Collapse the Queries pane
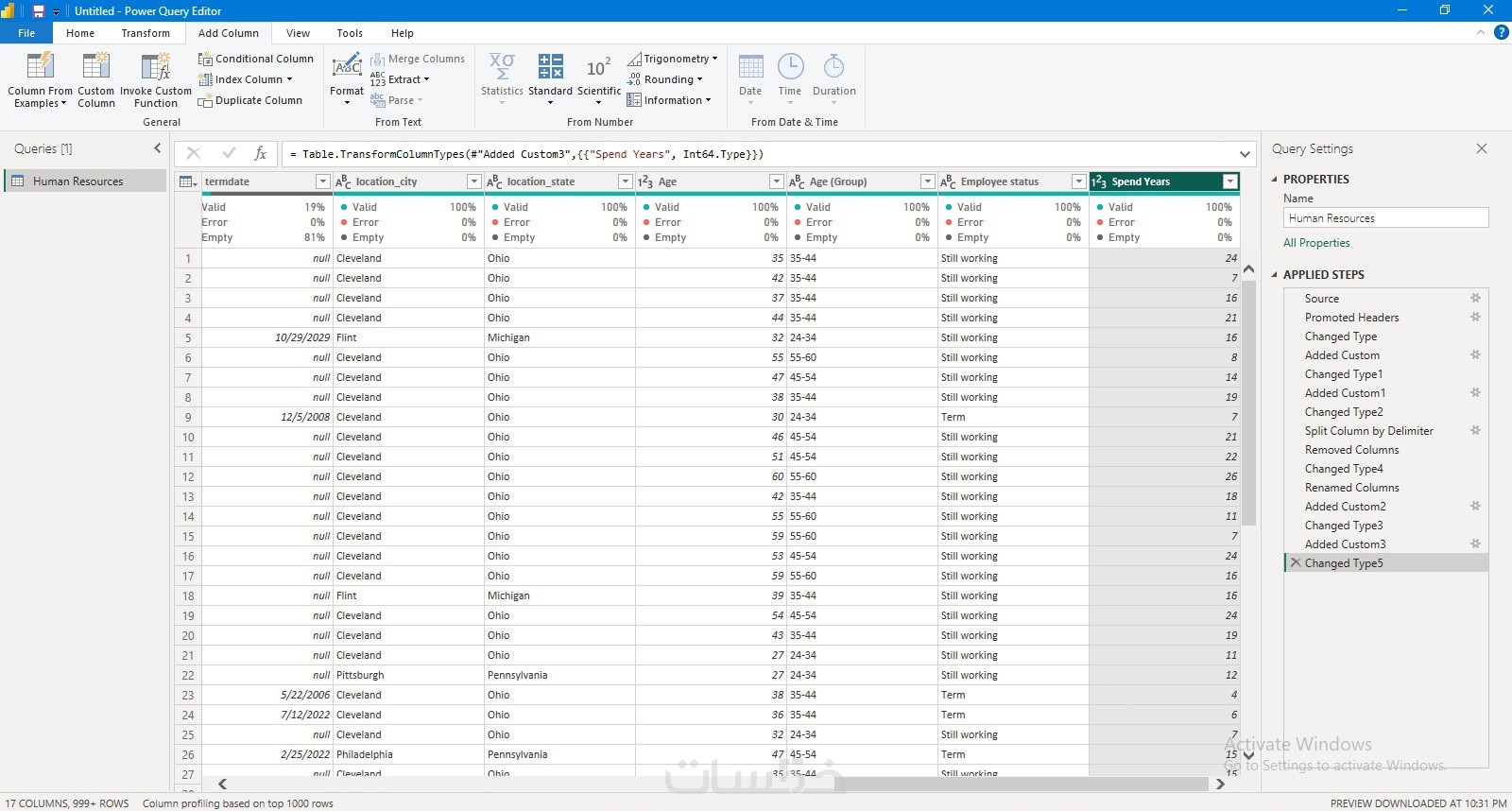Screen dimensions: 1512x811 [158, 148]
